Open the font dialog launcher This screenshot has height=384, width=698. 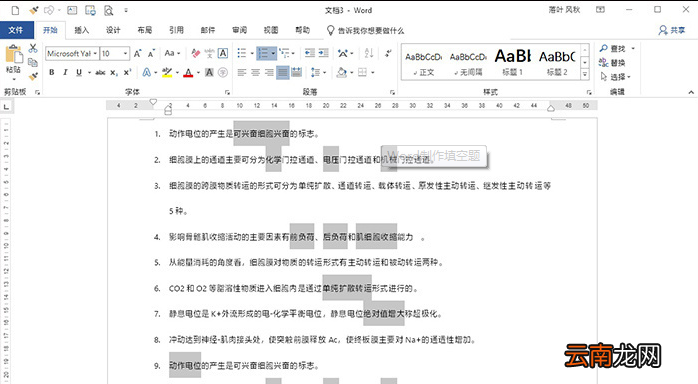tap(227, 92)
